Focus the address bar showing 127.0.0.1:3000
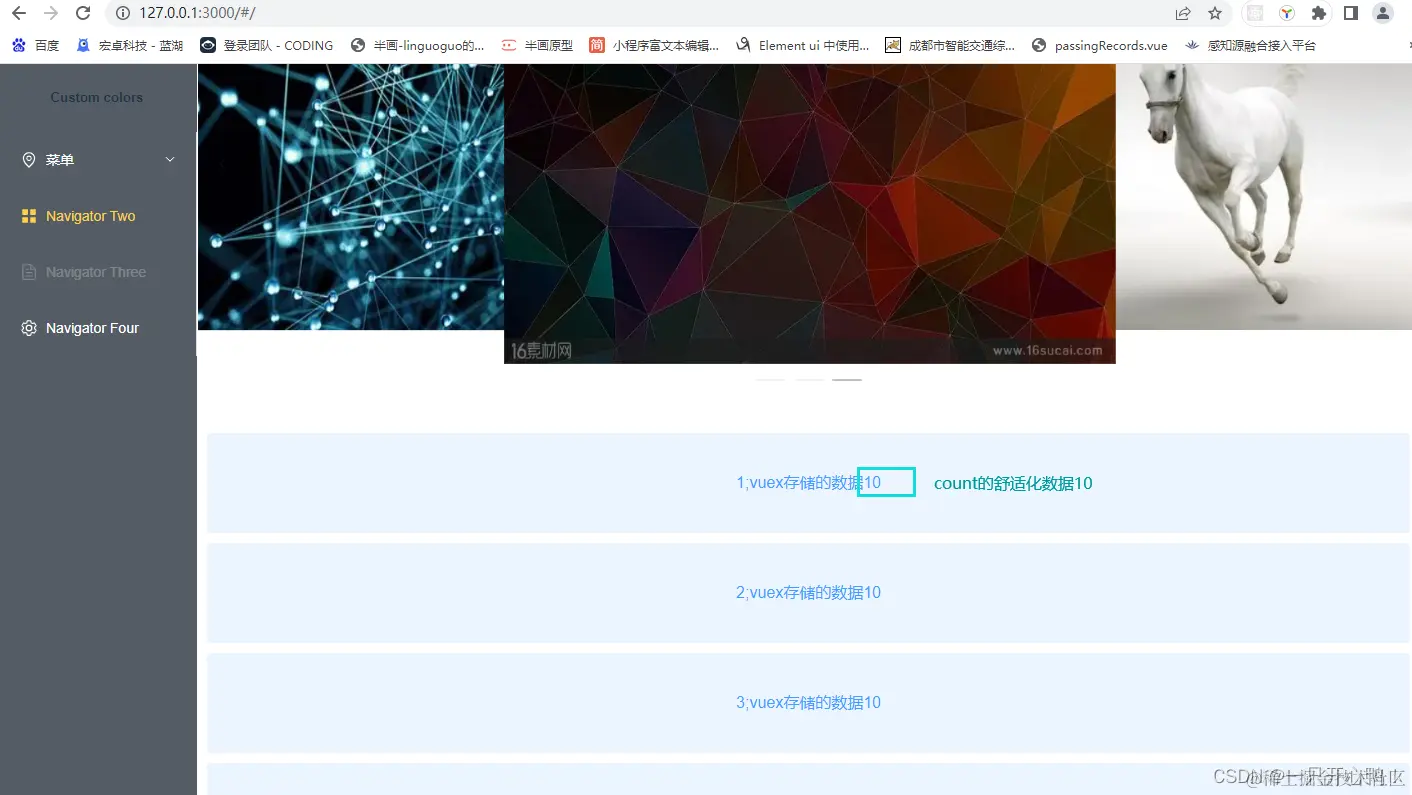The width and height of the screenshot is (1412, 795). tap(640, 13)
